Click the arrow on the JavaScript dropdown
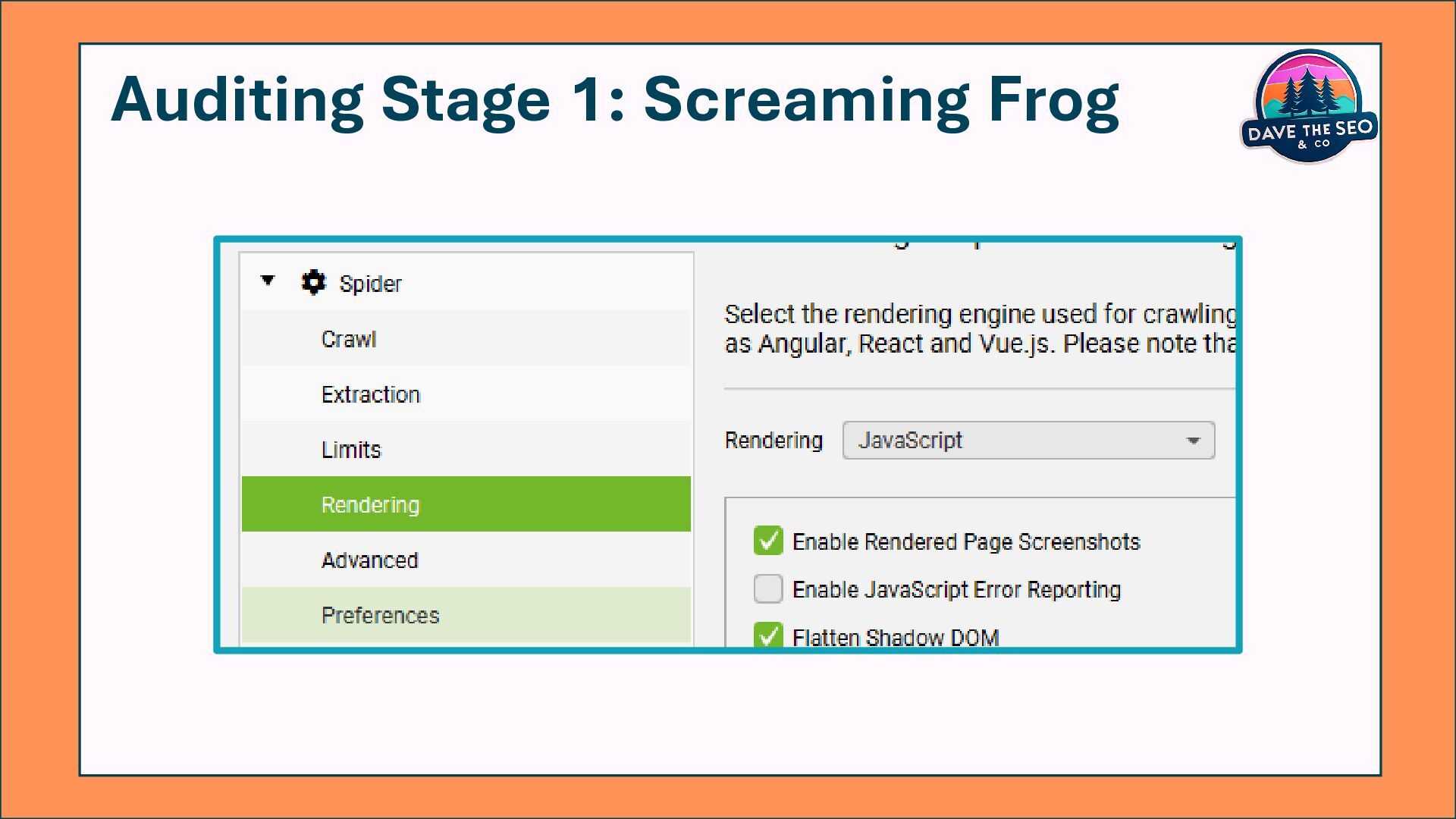 1193,441
